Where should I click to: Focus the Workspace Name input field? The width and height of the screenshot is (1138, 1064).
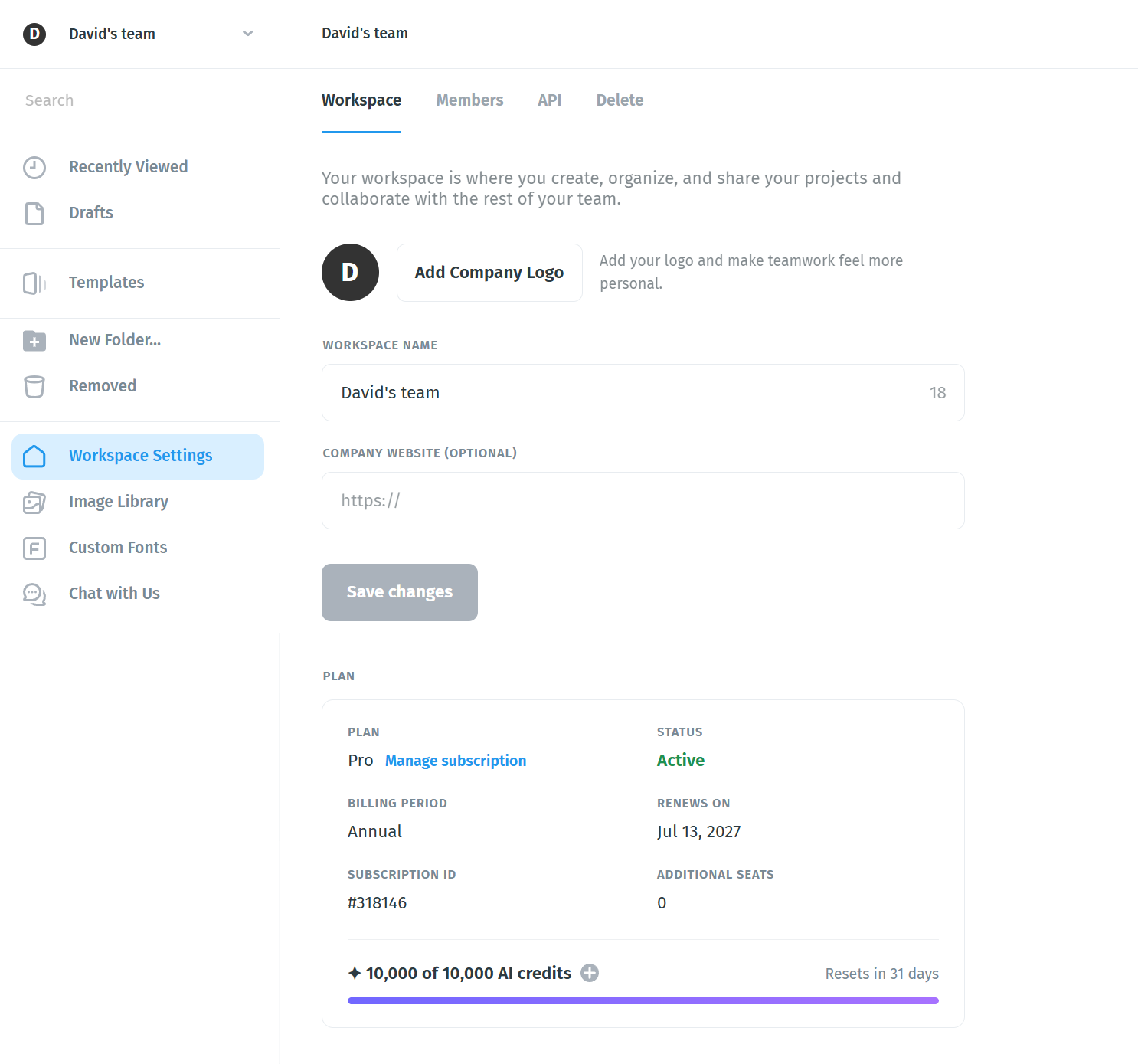click(643, 393)
